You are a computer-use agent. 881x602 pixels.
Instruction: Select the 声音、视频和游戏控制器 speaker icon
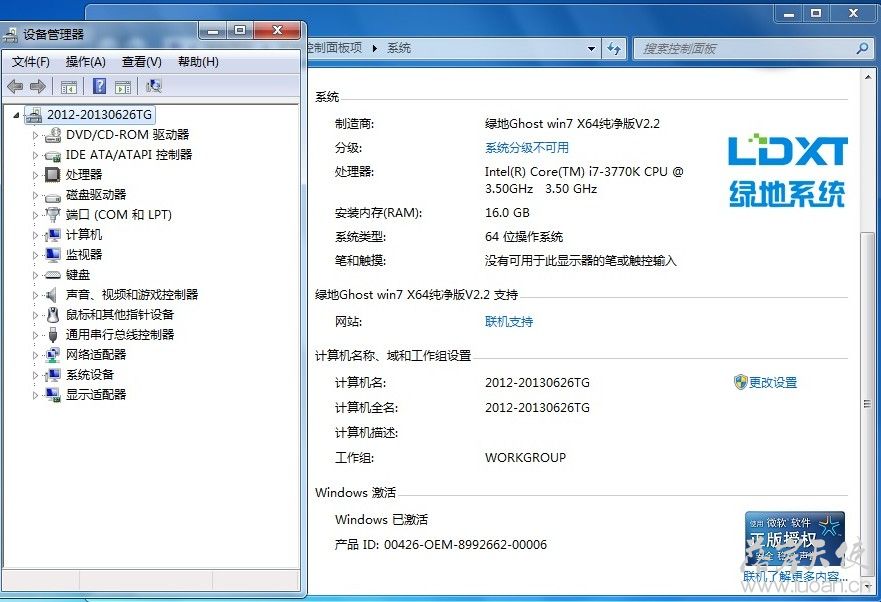[52, 295]
